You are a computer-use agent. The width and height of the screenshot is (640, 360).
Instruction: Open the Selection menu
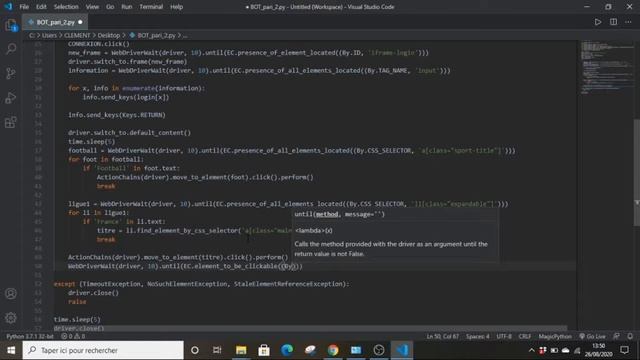(x=66, y=7)
